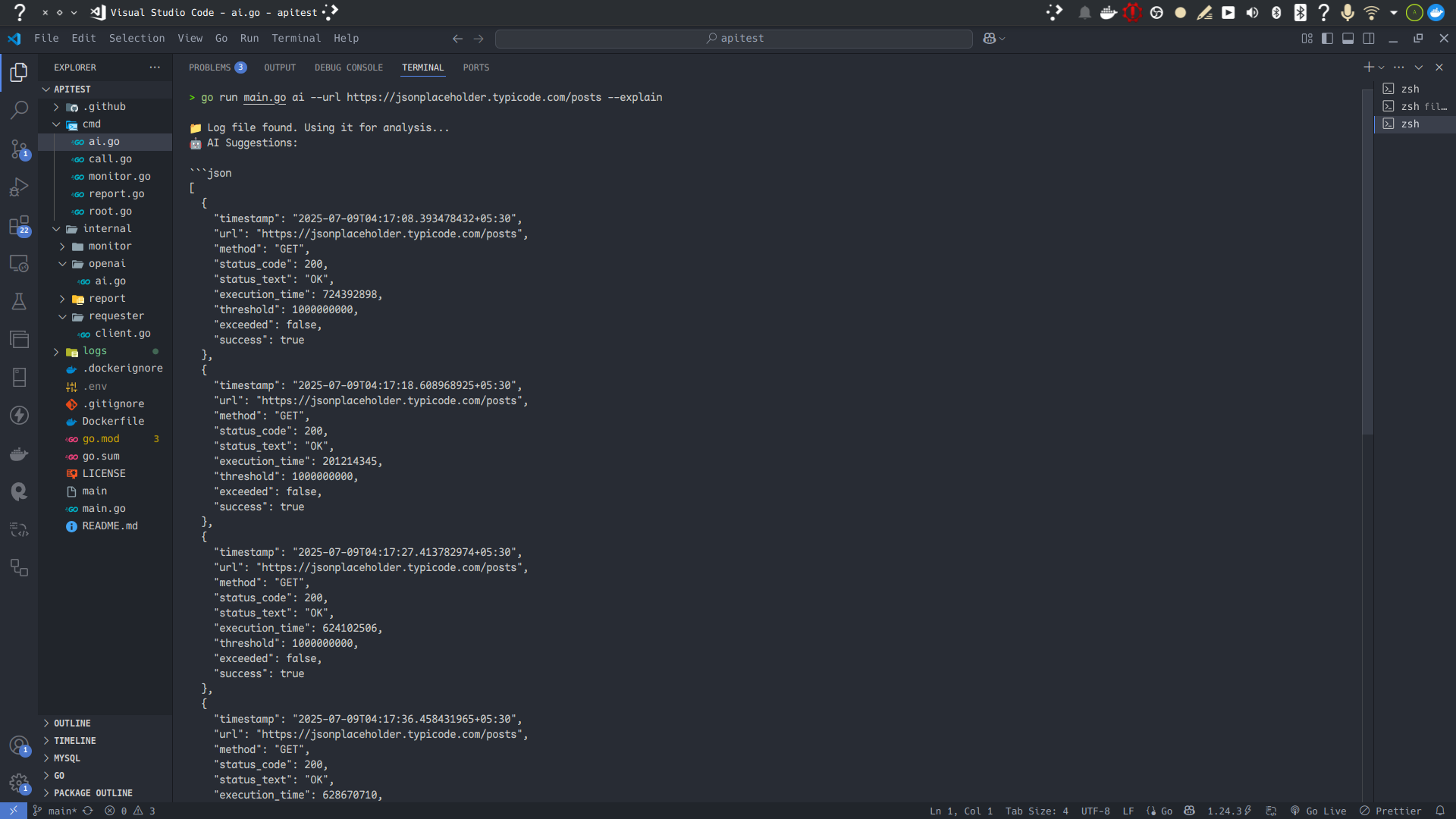This screenshot has height=819, width=1456.
Task: Expand the TIMELINE section
Action: pyautogui.click(x=106, y=741)
